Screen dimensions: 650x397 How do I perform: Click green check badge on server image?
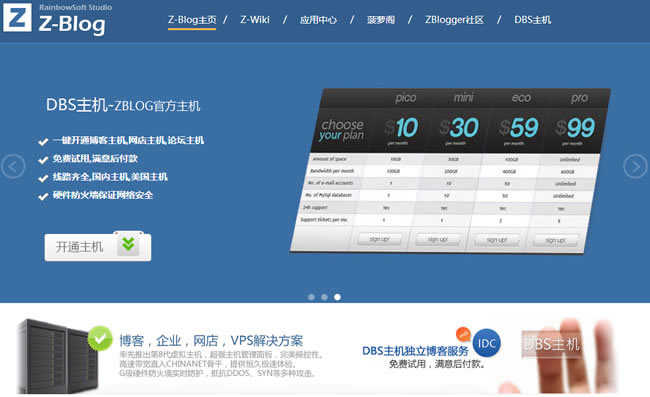point(100,338)
